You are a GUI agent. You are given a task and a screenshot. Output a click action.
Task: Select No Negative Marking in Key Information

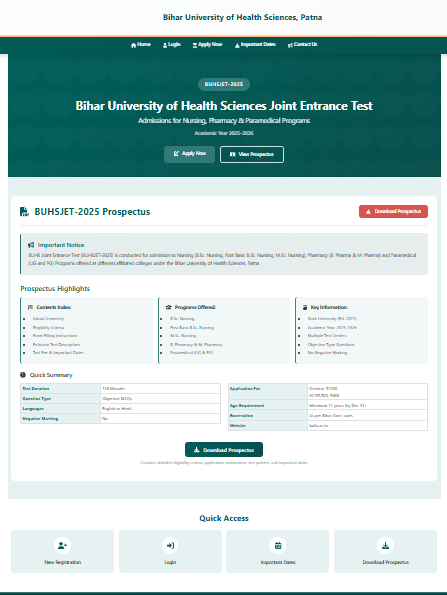pyautogui.click(x=327, y=353)
